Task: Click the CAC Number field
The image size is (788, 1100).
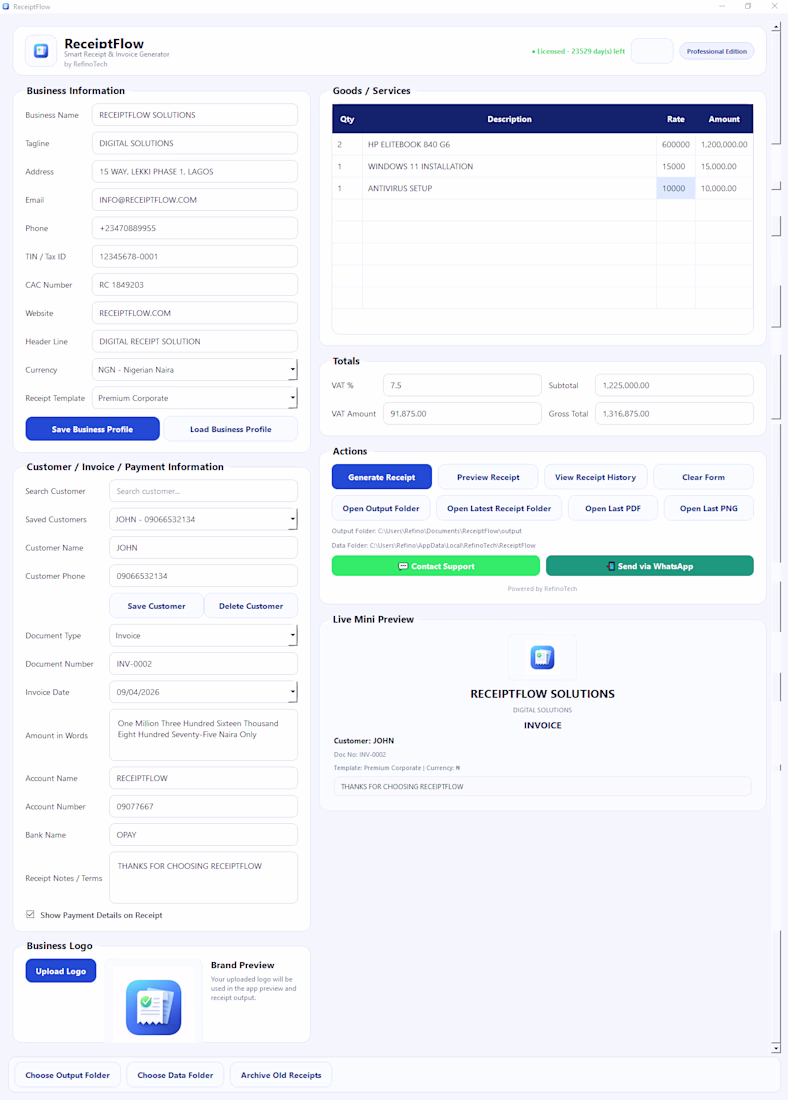Action: (194, 285)
